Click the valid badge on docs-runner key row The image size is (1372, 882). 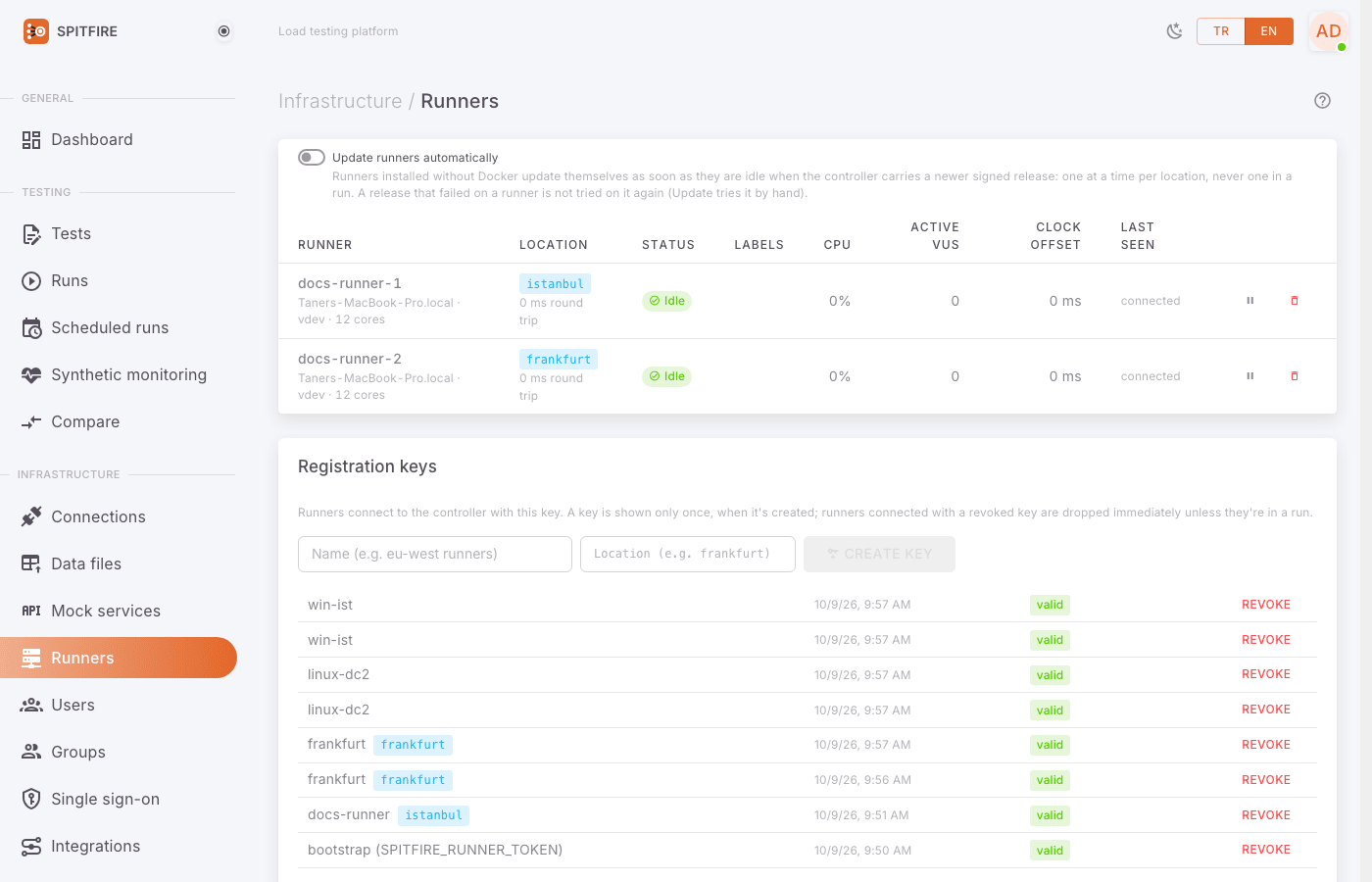tap(1050, 815)
